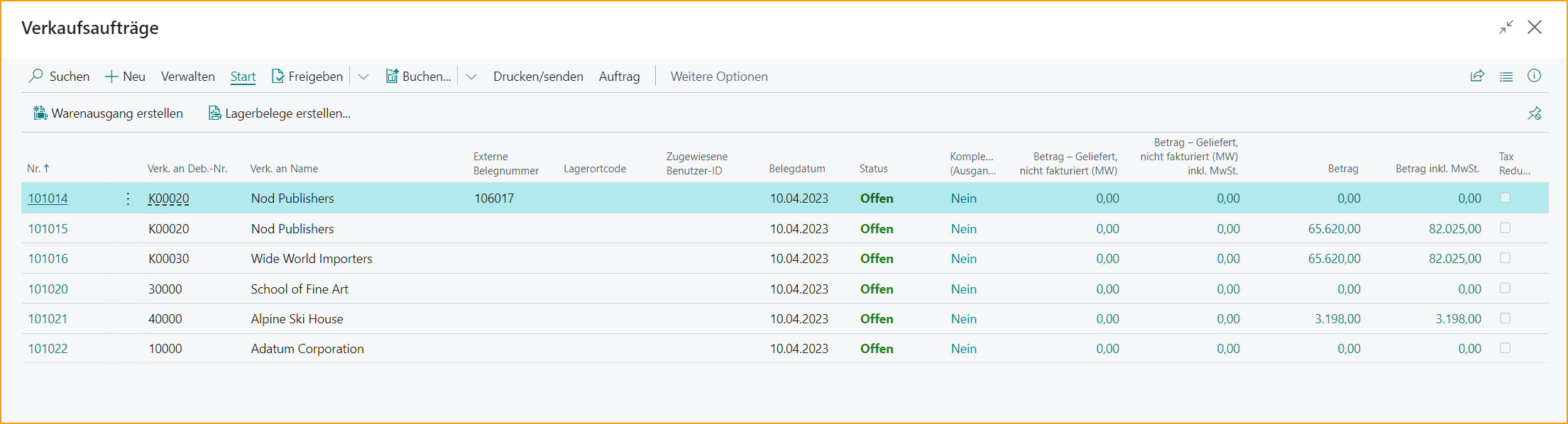This screenshot has height=424, width=1568.
Task: Open the Verwalten menu
Action: click(x=187, y=77)
